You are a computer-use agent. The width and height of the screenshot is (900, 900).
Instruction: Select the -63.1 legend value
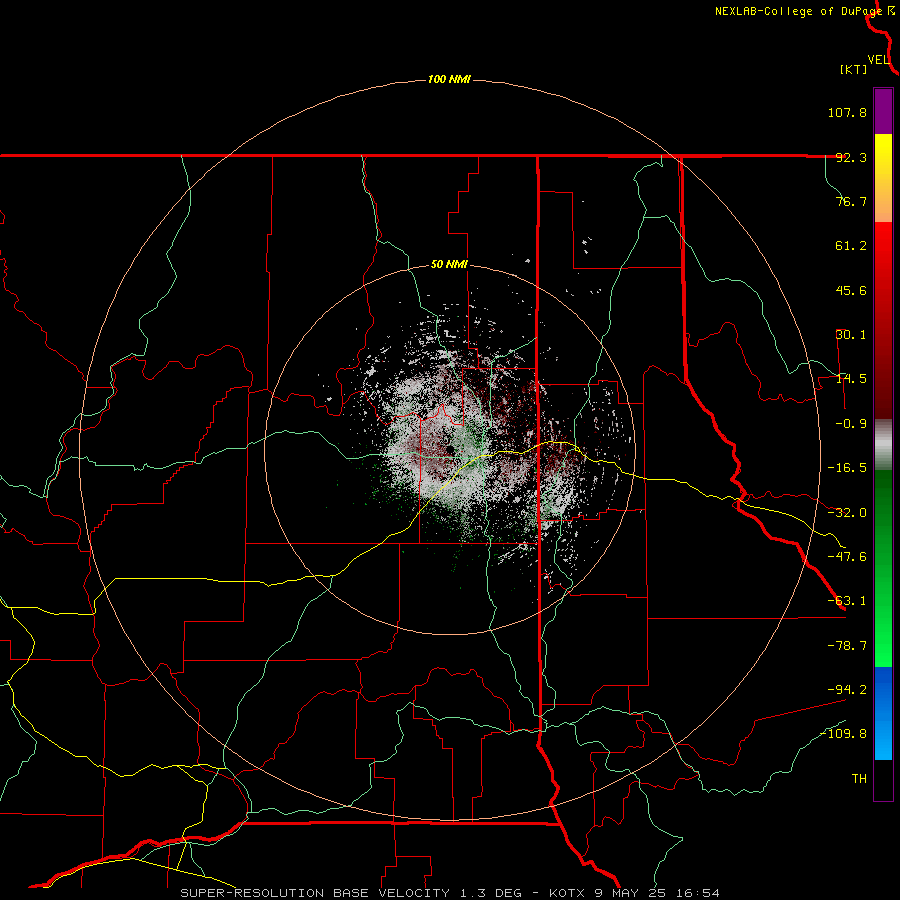(x=847, y=601)
